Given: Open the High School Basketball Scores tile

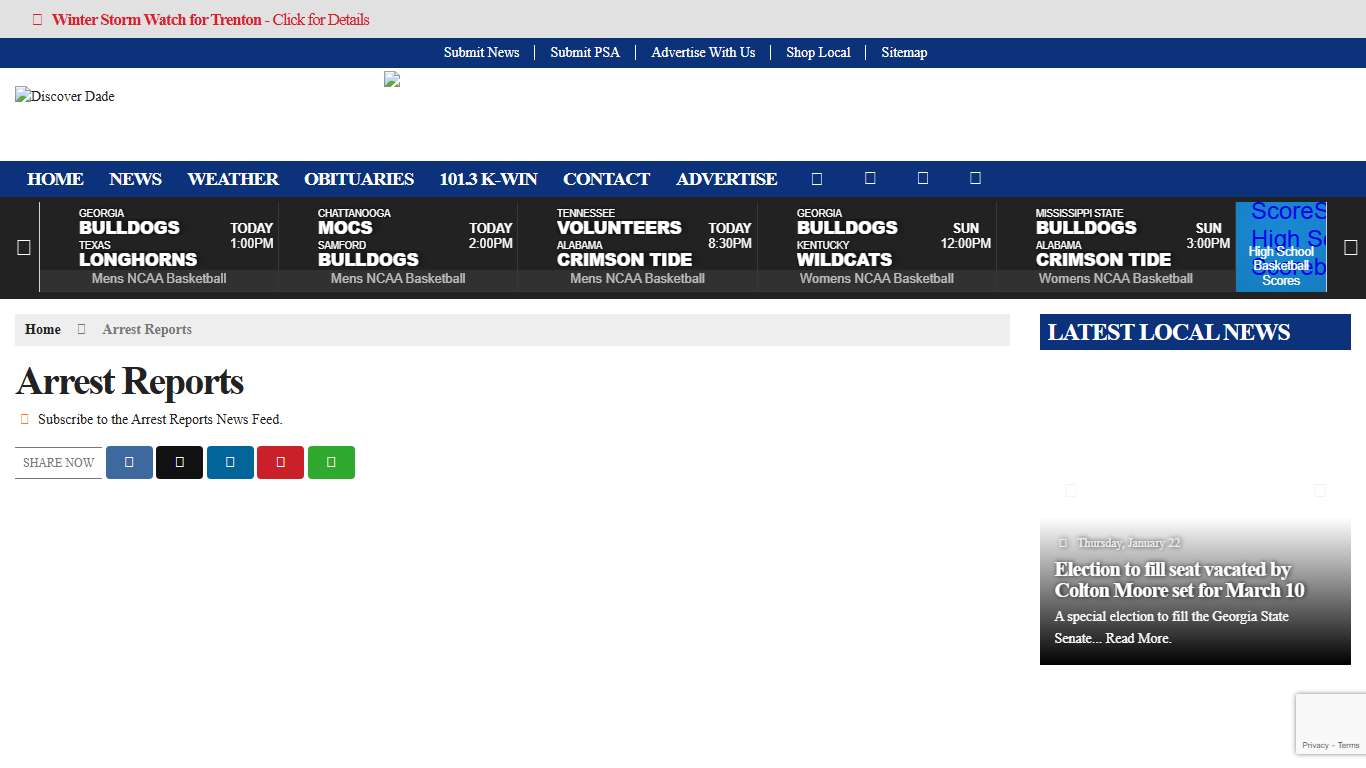Looking at the screenshot, I should 1281,266.
